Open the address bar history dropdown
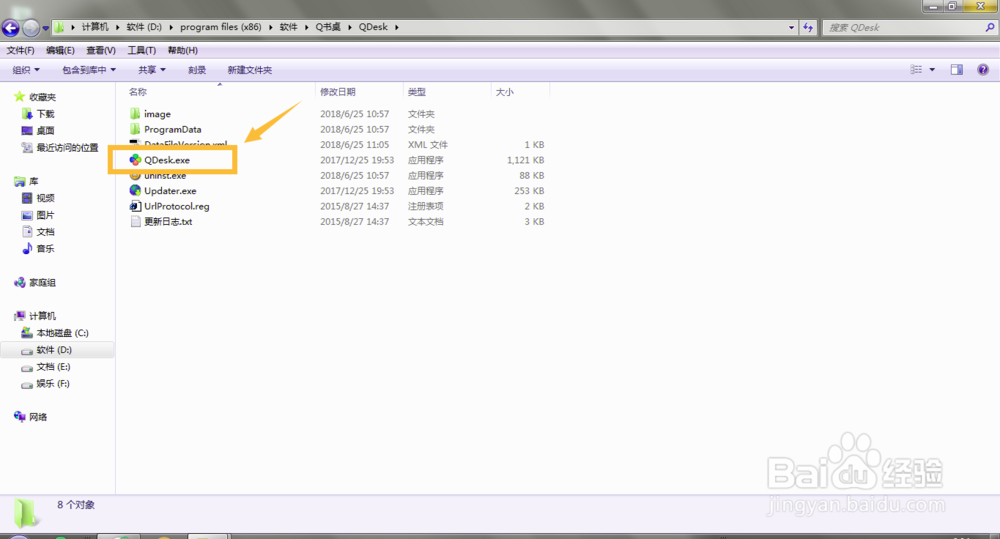Image resolution: width=1000 pixels, height=539 pixels. click(791, 27)
